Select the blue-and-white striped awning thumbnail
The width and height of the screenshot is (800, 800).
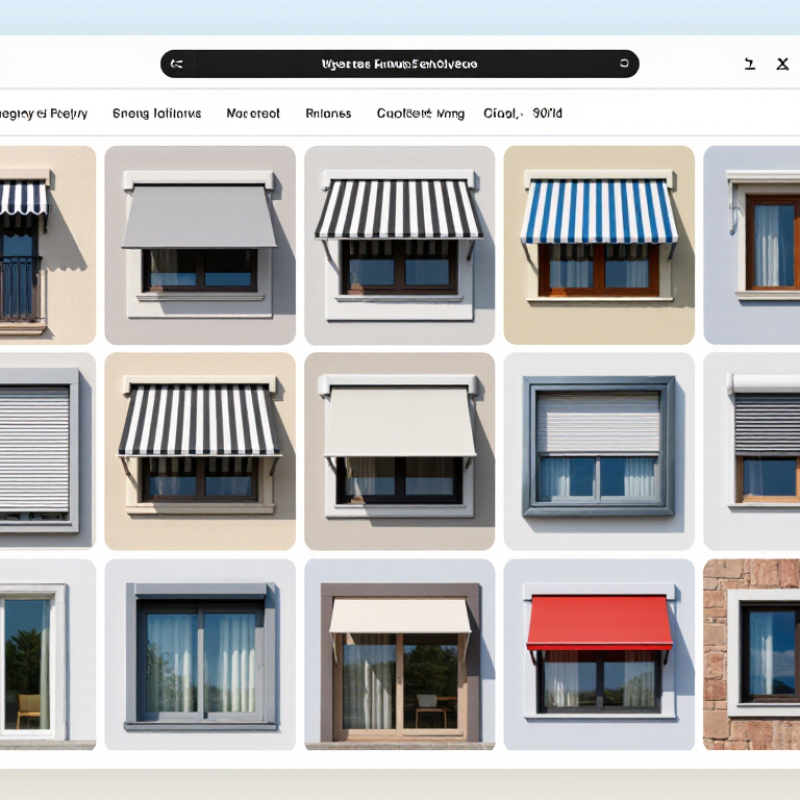tap(599, 245)
